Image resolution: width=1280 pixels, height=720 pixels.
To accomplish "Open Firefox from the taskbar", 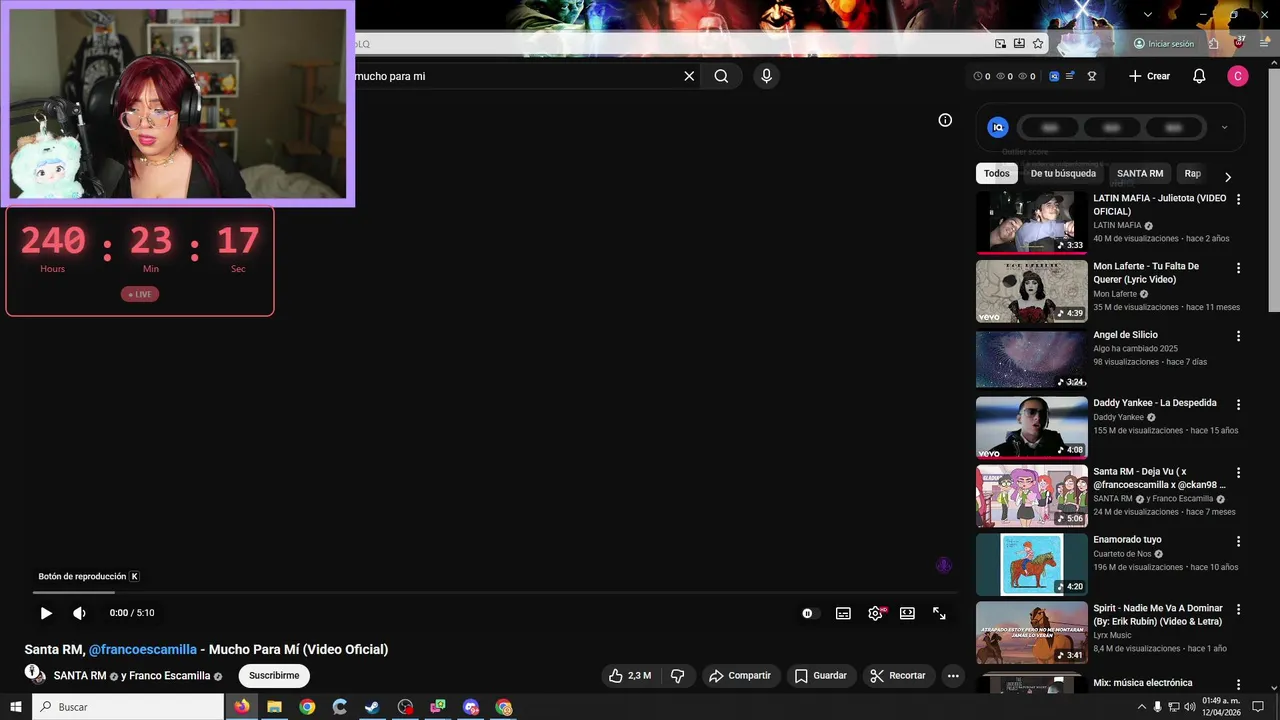I will click(242, 707).
